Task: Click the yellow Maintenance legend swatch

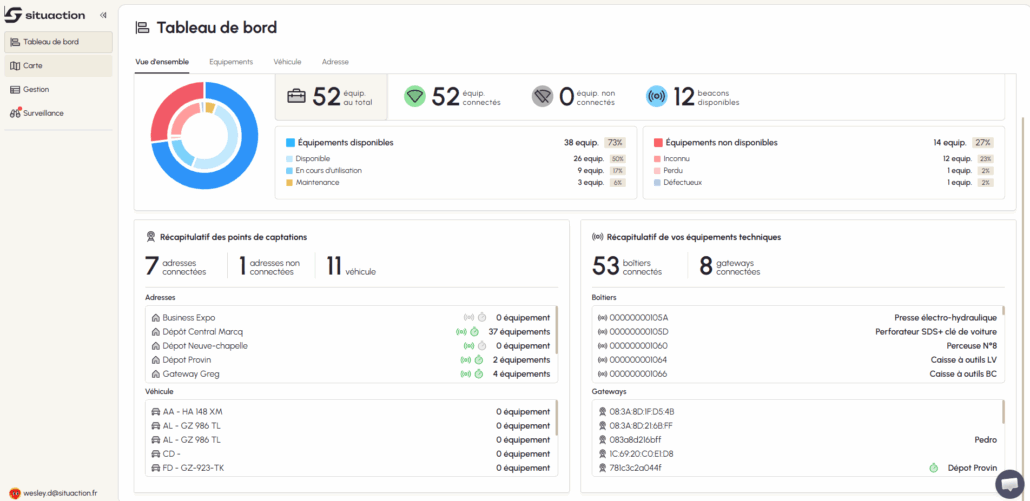Action: click(x=290, y=183)
